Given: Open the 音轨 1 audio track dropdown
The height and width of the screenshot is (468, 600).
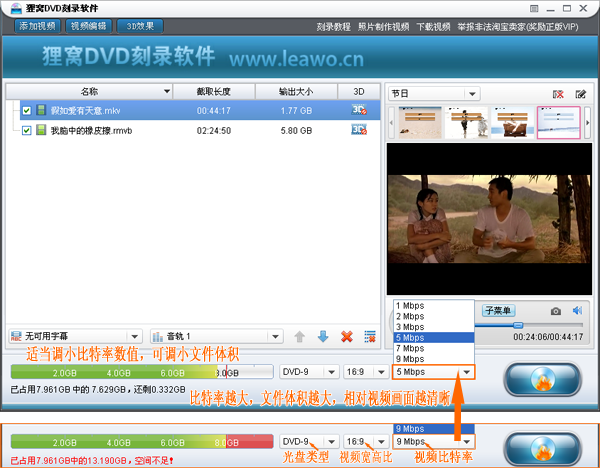Looking at the screenshot, I should pos(217,336).
